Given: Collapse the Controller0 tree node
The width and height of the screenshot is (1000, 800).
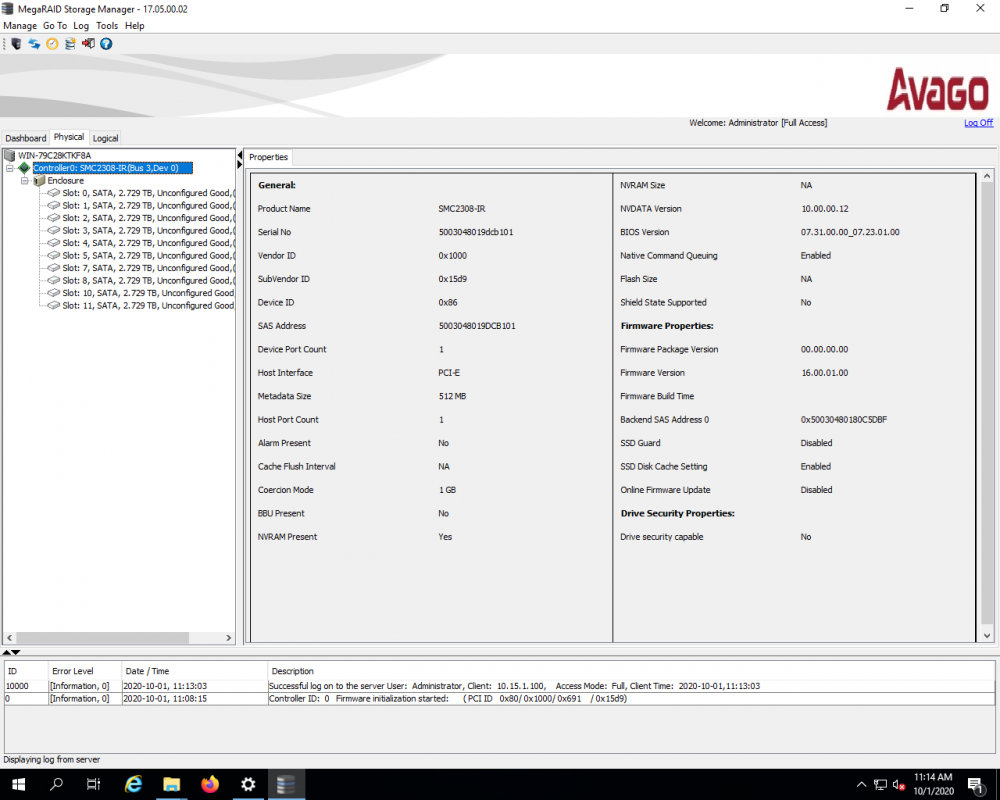Looking at the screenshot, I should [x=10, y=168].
